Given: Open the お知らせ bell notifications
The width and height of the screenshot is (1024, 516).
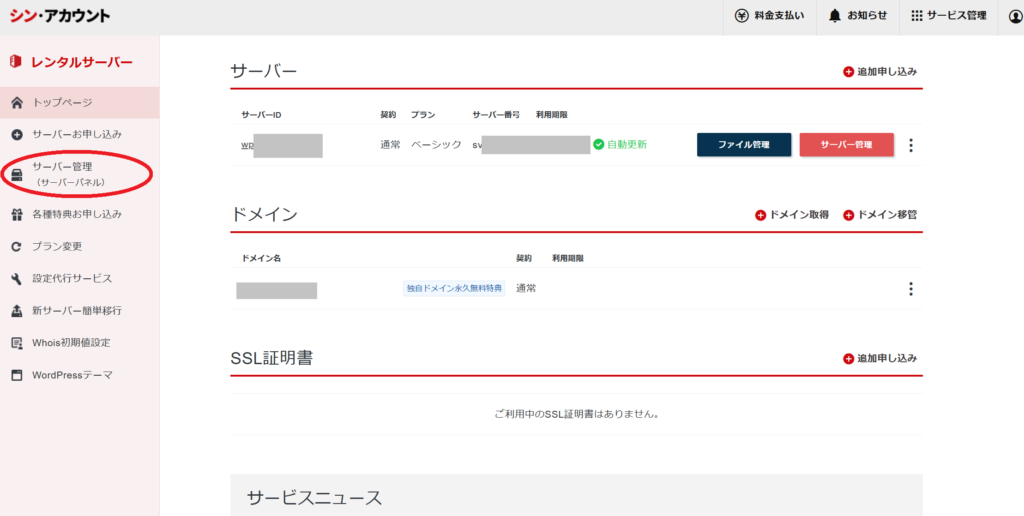Looking at the screenshot, I should (x=834, y=16).
